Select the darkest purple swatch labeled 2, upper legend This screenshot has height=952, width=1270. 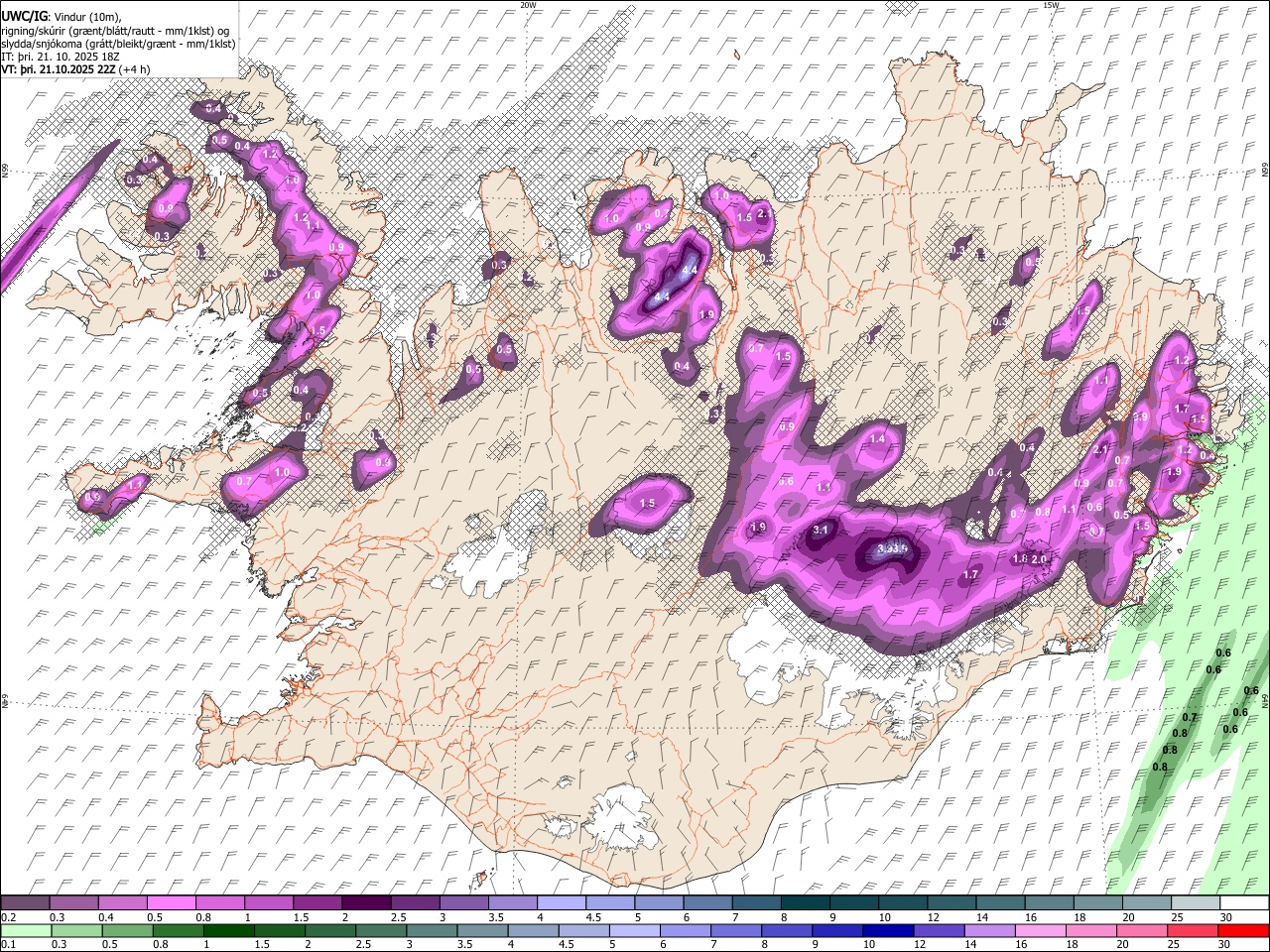coord(366,903)
